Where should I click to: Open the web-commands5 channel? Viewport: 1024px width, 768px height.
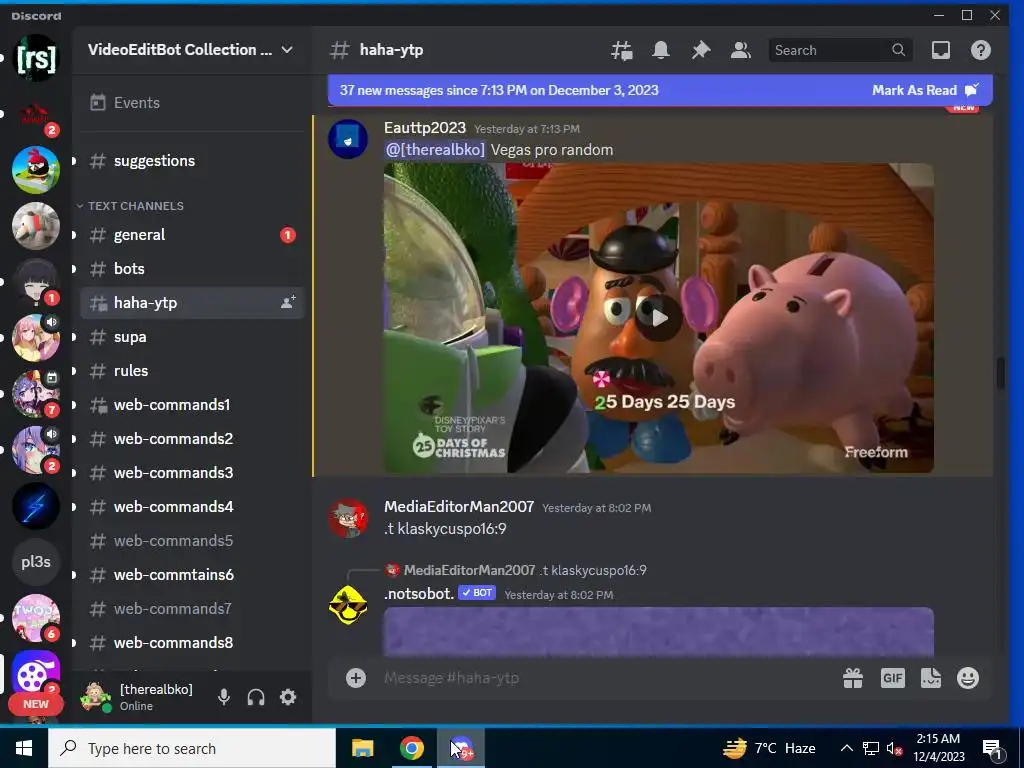click(192, 541)
